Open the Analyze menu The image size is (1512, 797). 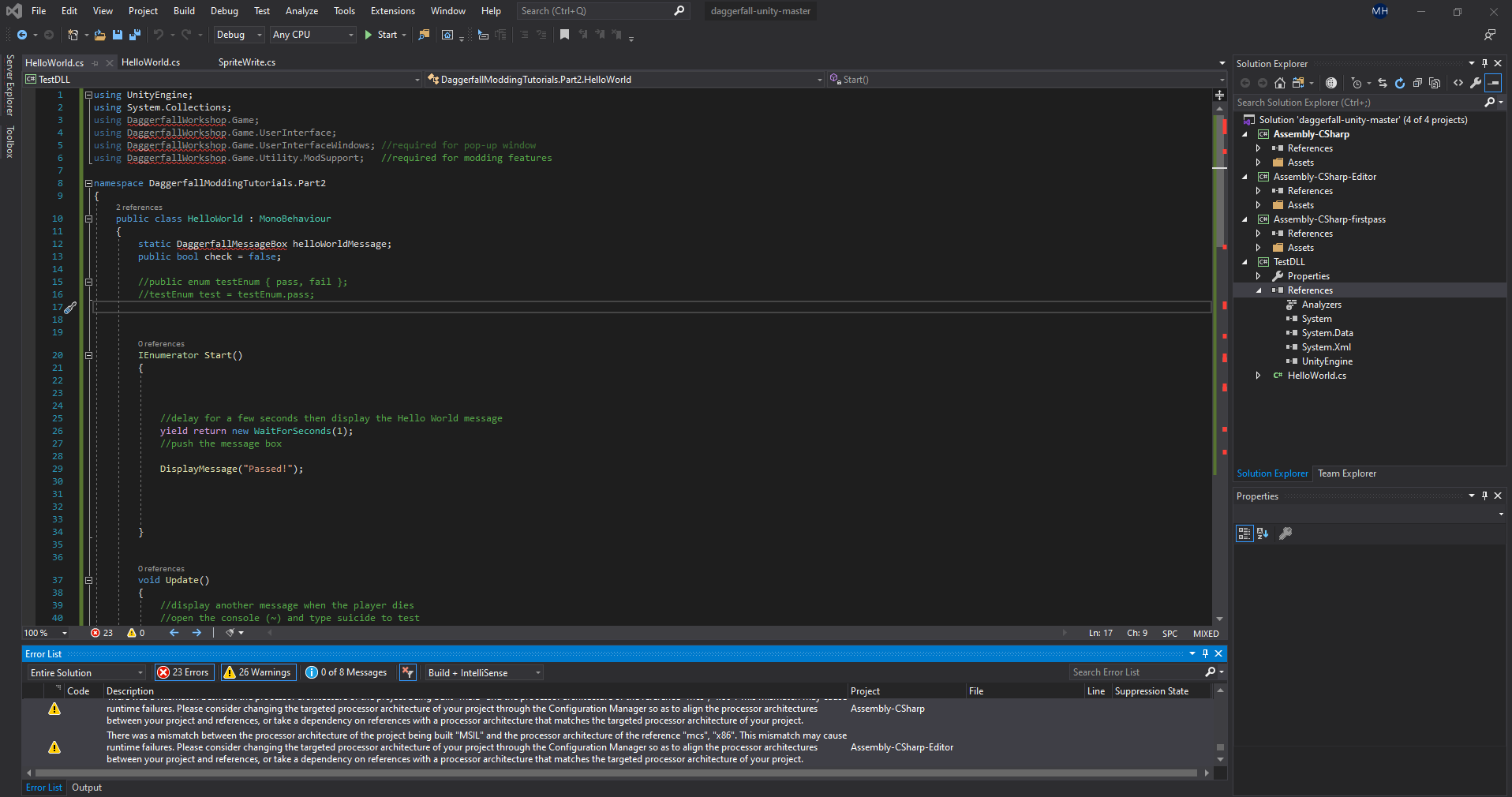tap(301, 11)
